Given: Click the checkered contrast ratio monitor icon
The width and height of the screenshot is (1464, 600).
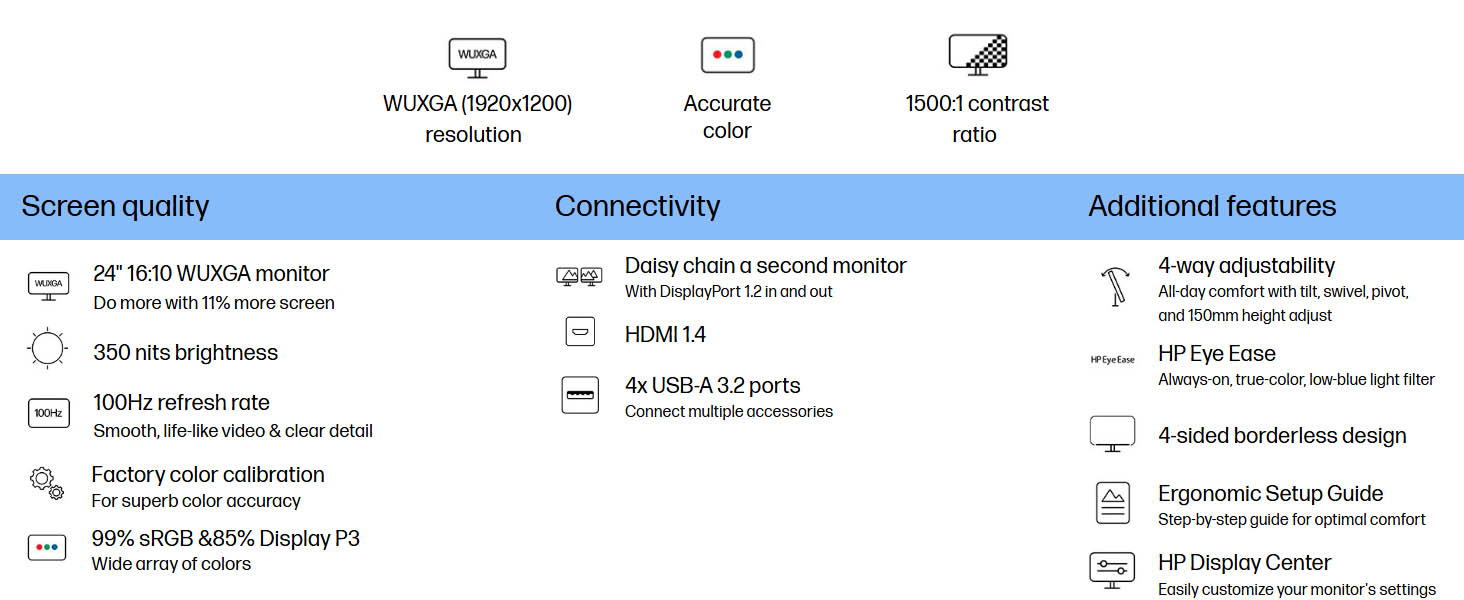Looking at the screenshot, I should pos(977,55).
